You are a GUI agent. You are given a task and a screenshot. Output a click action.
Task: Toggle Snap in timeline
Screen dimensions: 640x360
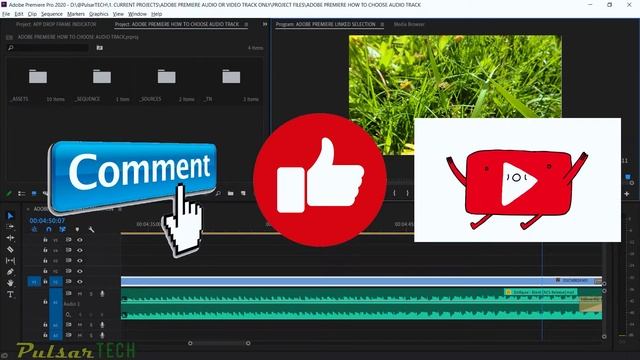49,230
